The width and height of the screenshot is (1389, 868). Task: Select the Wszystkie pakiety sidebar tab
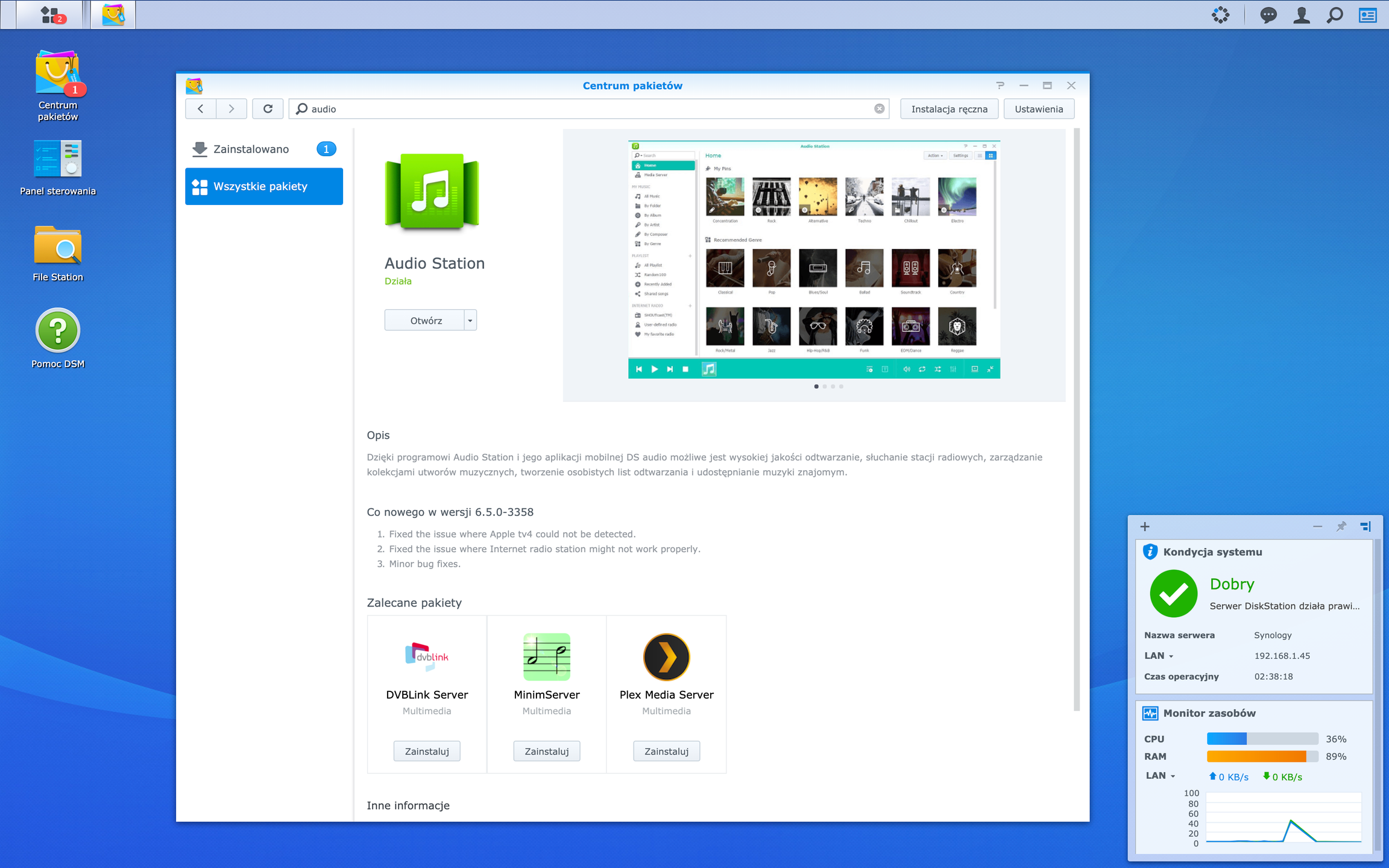[x=264, y=186]
